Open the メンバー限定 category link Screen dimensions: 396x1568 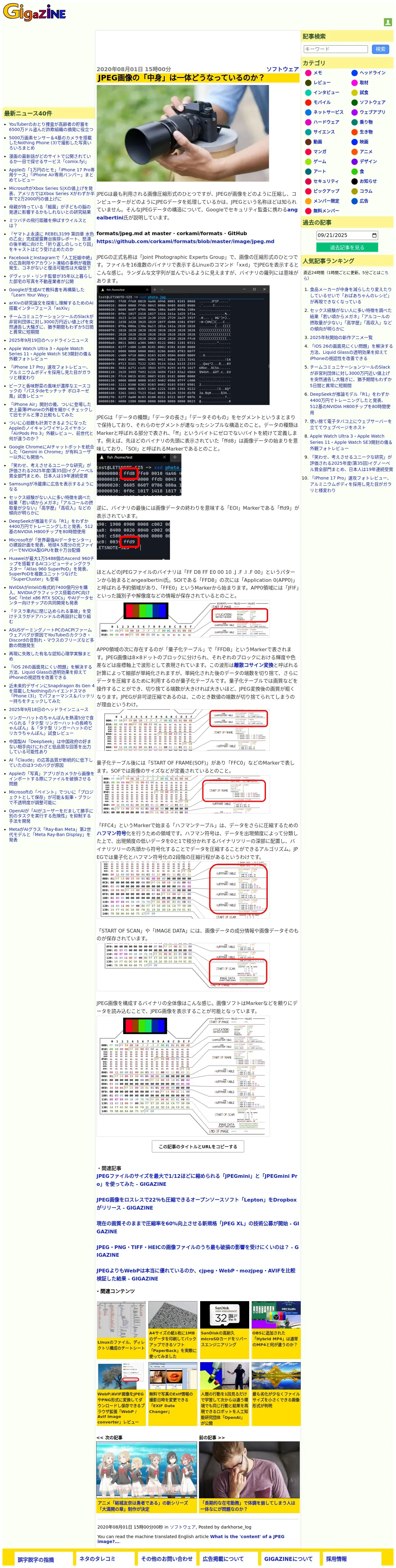pyautogui.click(x=326, y=201)
